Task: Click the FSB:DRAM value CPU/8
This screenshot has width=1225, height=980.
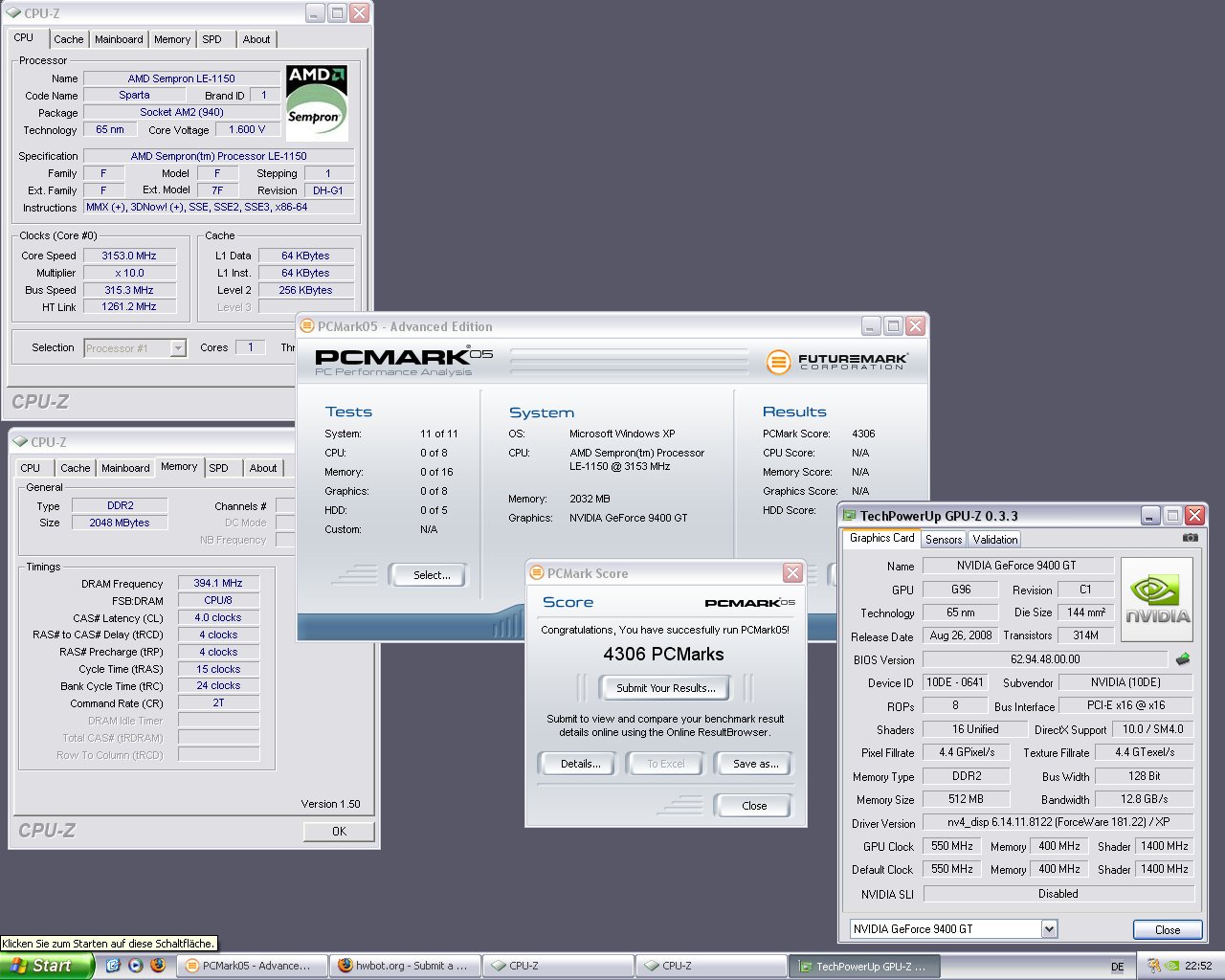Action: (218, 600)
